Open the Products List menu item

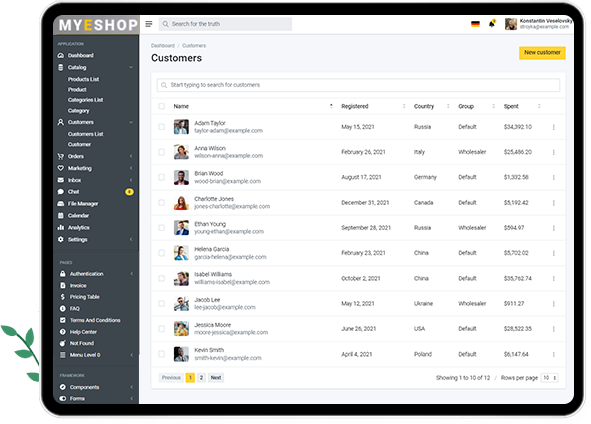point(83,80)
